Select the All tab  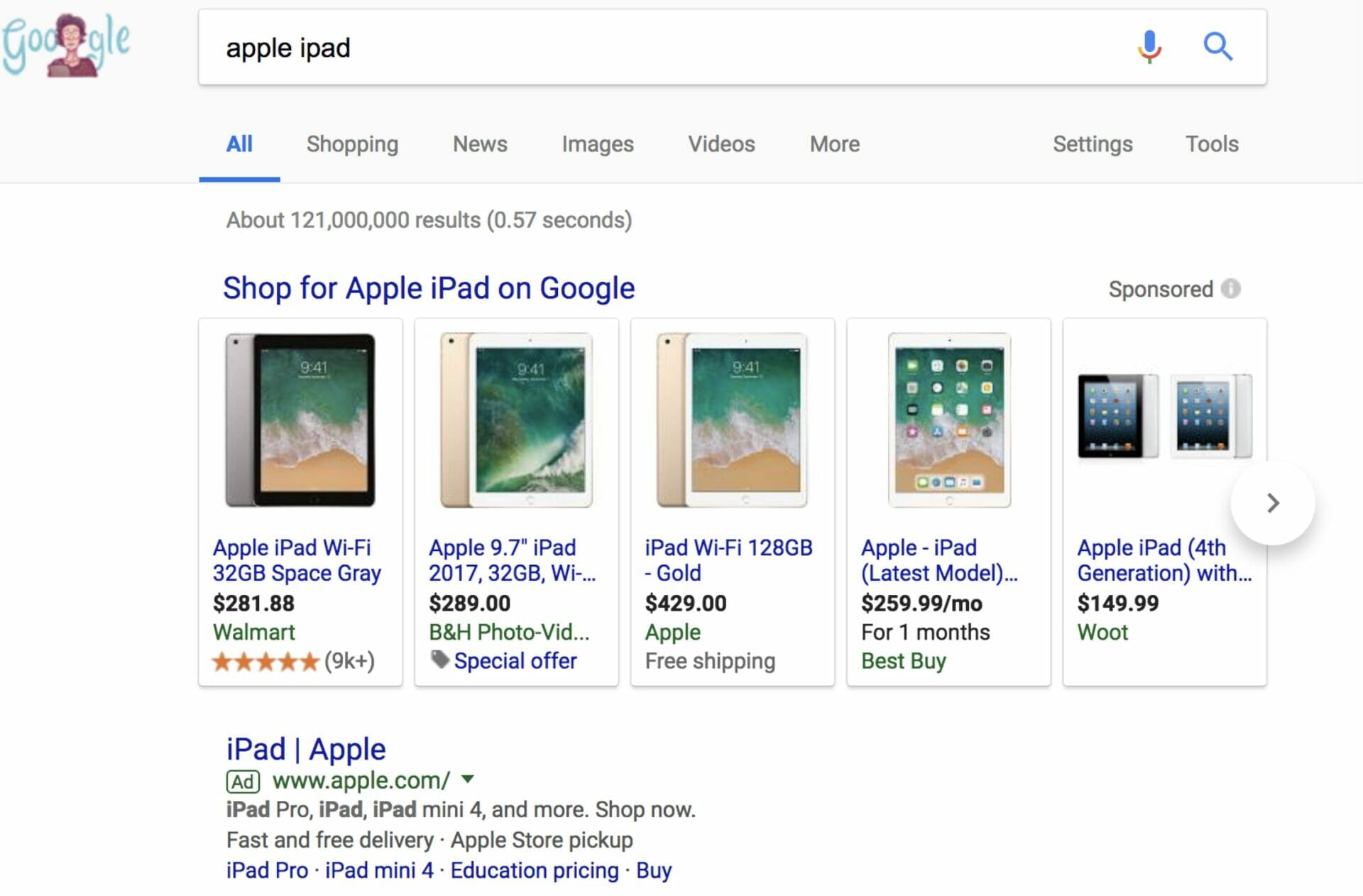(x=239, y=144)
